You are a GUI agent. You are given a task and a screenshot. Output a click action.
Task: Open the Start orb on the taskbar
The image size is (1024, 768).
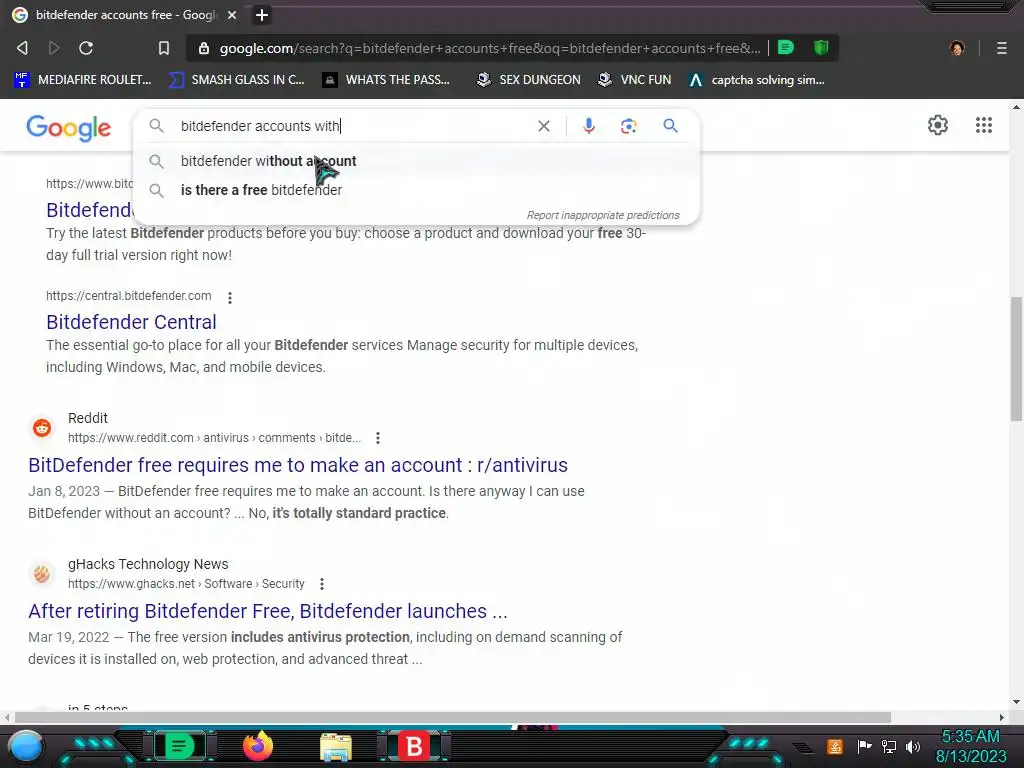(26, 746)
